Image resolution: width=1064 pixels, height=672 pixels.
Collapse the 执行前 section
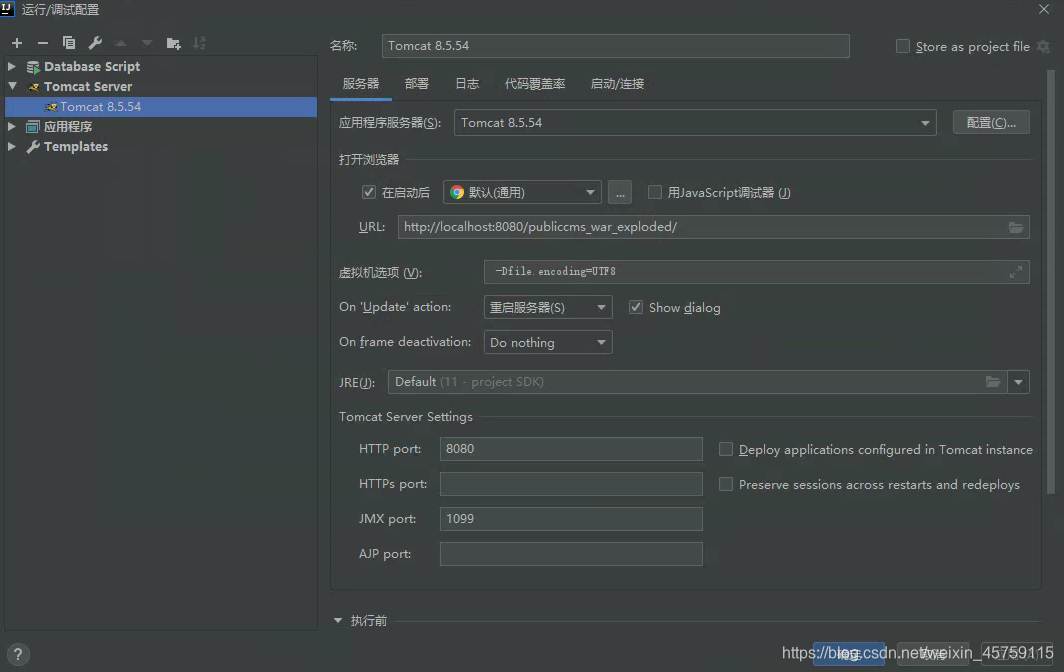338,620
